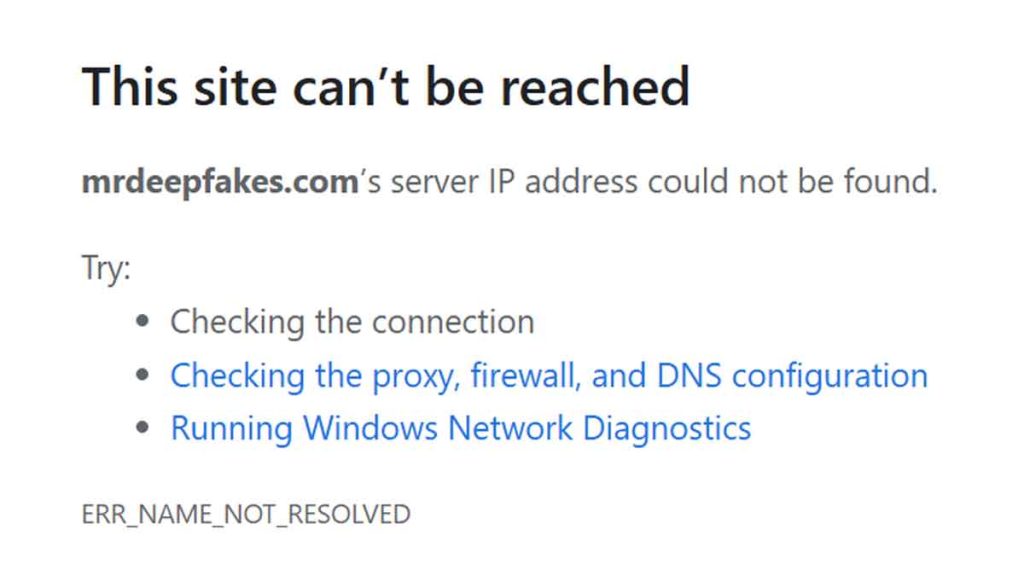
Task: Click the word "reached" in the heading
Action: [x=595, y=86]
